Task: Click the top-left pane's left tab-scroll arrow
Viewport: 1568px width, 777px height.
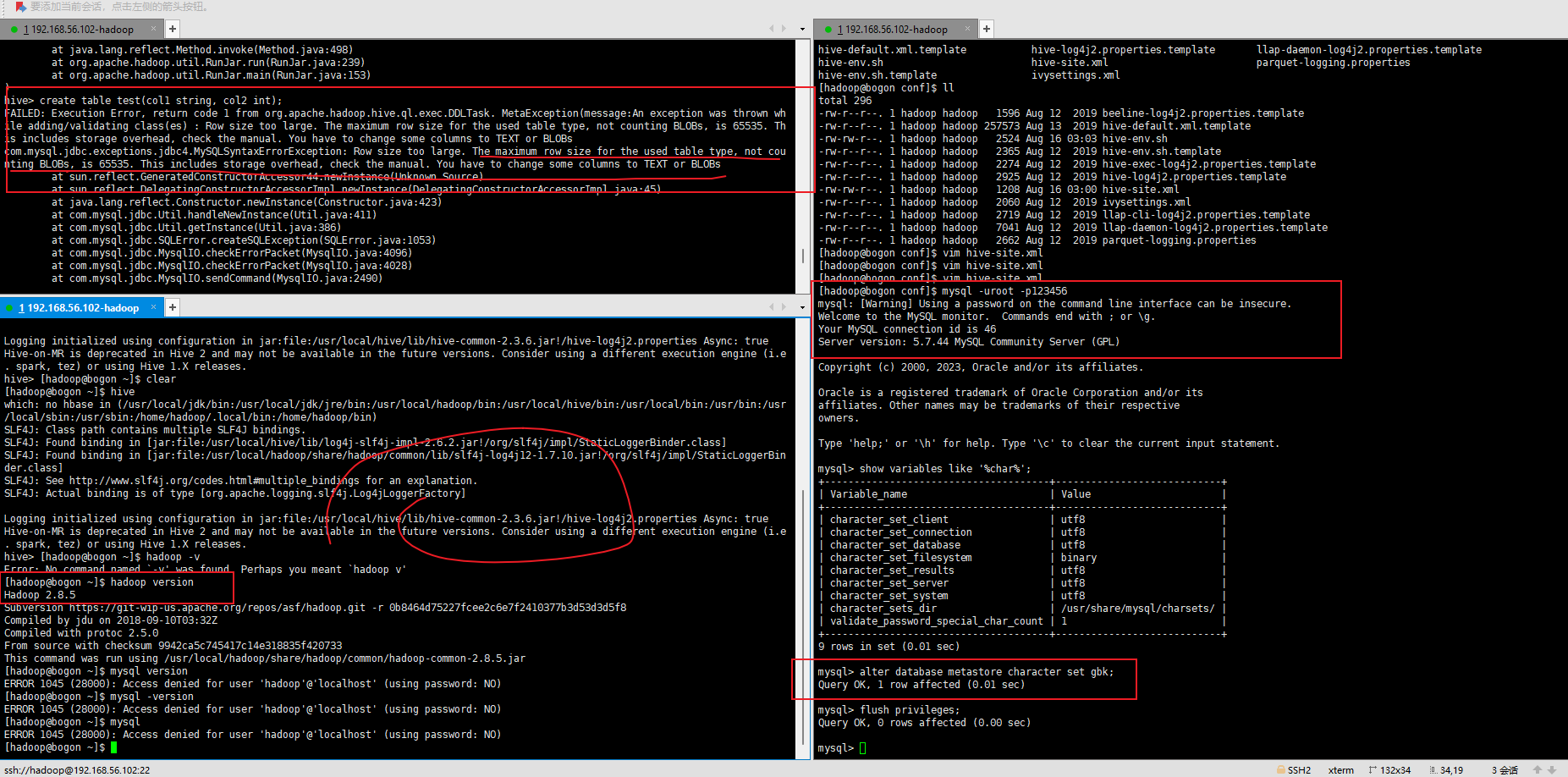Action: point(771,29)
